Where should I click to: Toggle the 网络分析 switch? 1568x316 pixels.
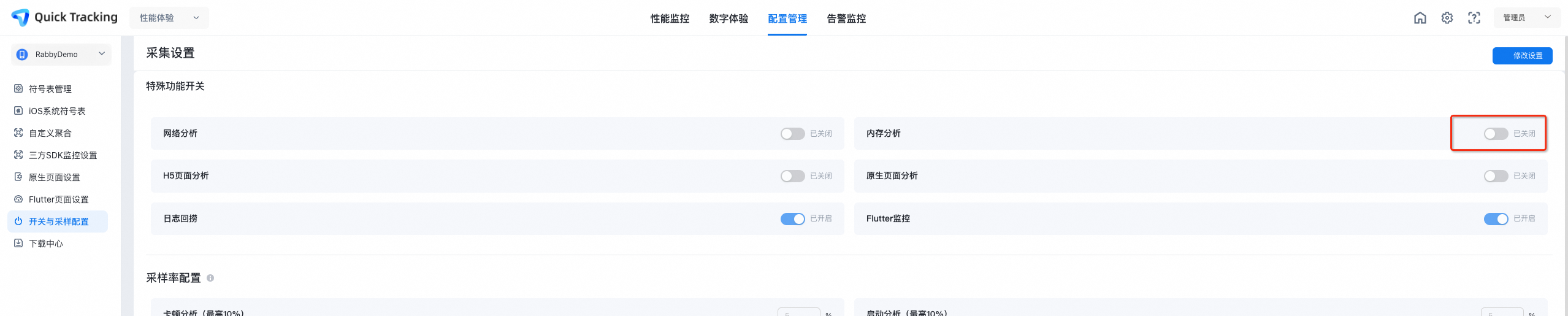[792, 134]
